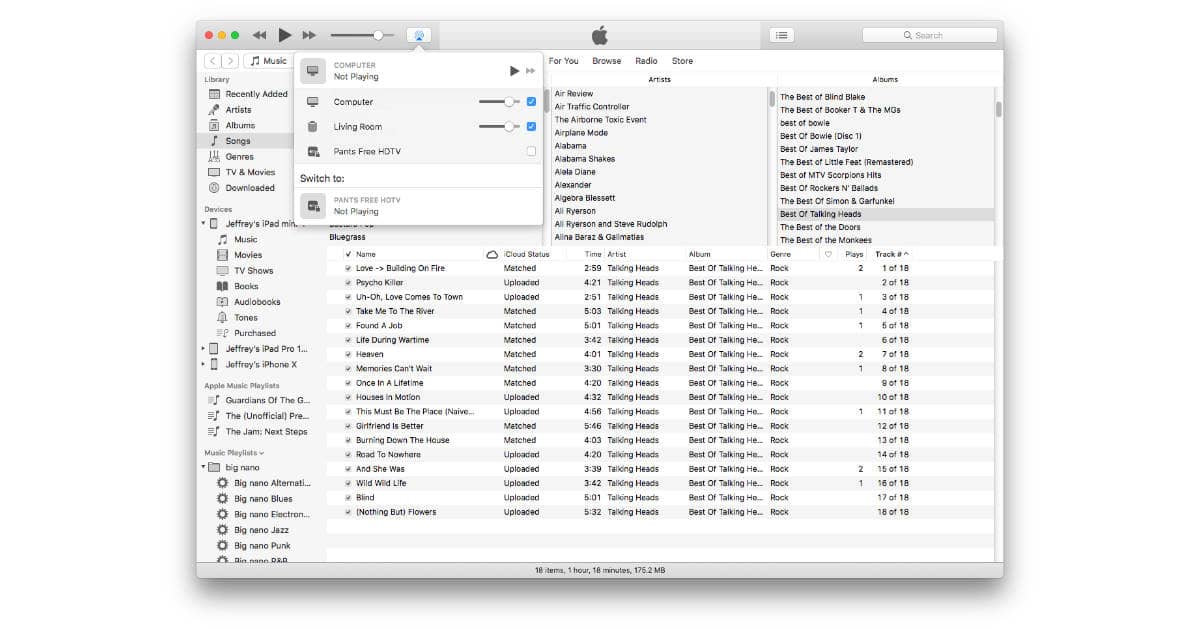The height and width of the screenshot is (630, 1200).
Task: Expand Jeffrey's iPad Pro device
Action: (x=204, y=349)
